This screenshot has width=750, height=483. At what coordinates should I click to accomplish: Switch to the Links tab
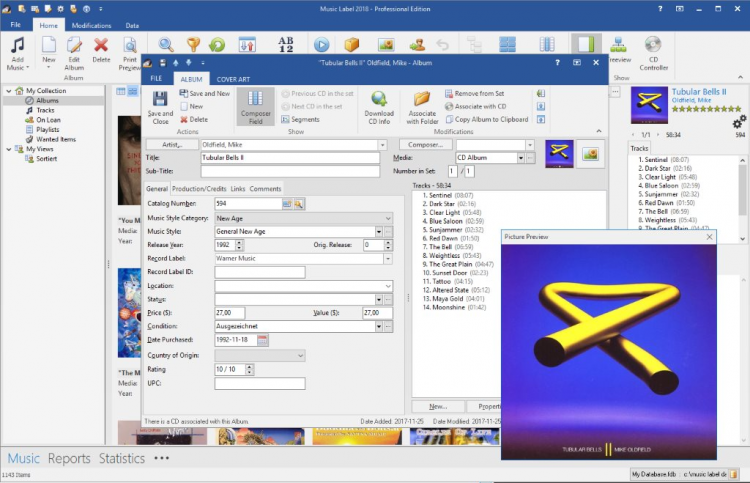(x=238, y=189)
